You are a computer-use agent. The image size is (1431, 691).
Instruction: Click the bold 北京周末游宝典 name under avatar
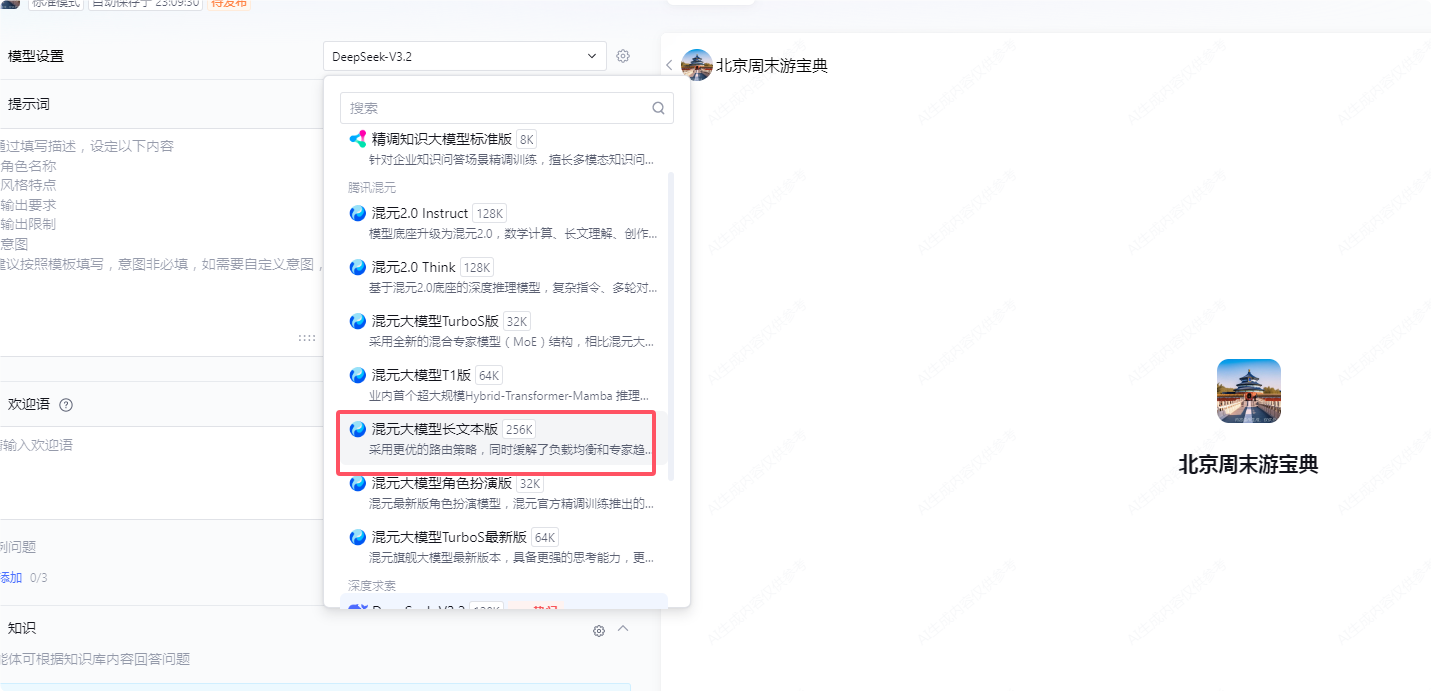[1248, 464]
